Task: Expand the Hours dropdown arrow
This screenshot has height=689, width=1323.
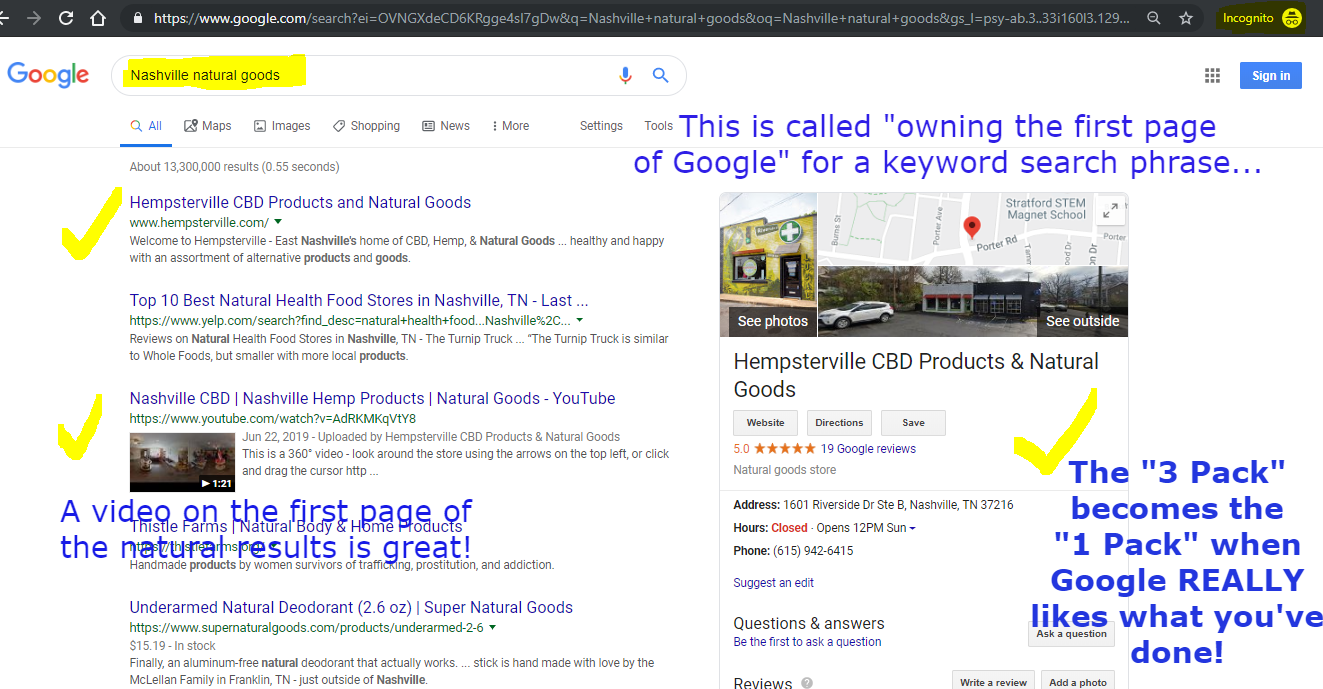Action: [x=912, y=528]
